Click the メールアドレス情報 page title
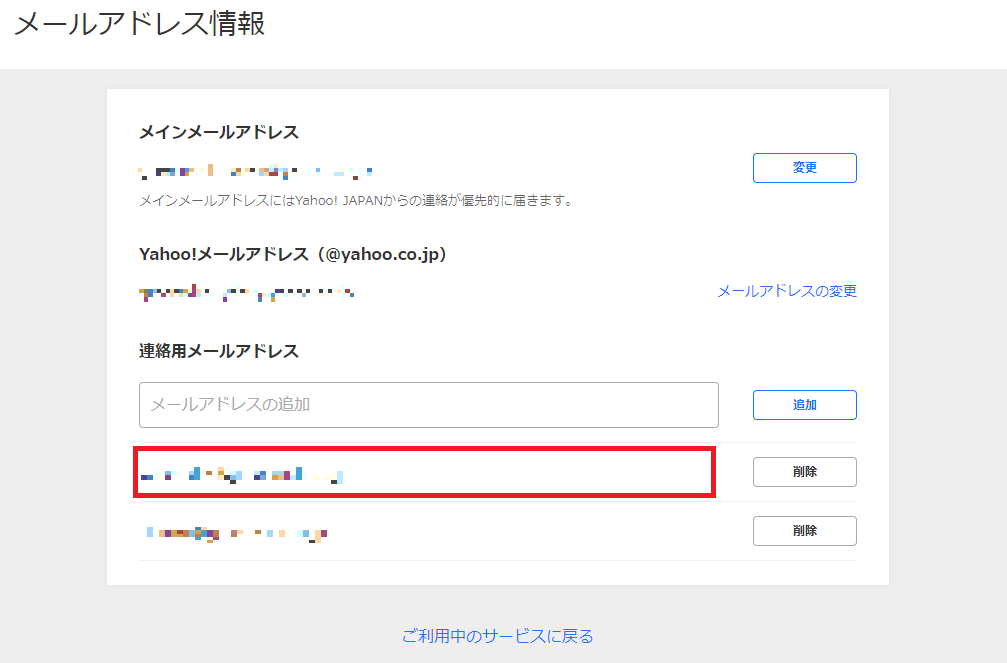The width and height of the screenshot is (1007, 663). (x=140, y=24)
